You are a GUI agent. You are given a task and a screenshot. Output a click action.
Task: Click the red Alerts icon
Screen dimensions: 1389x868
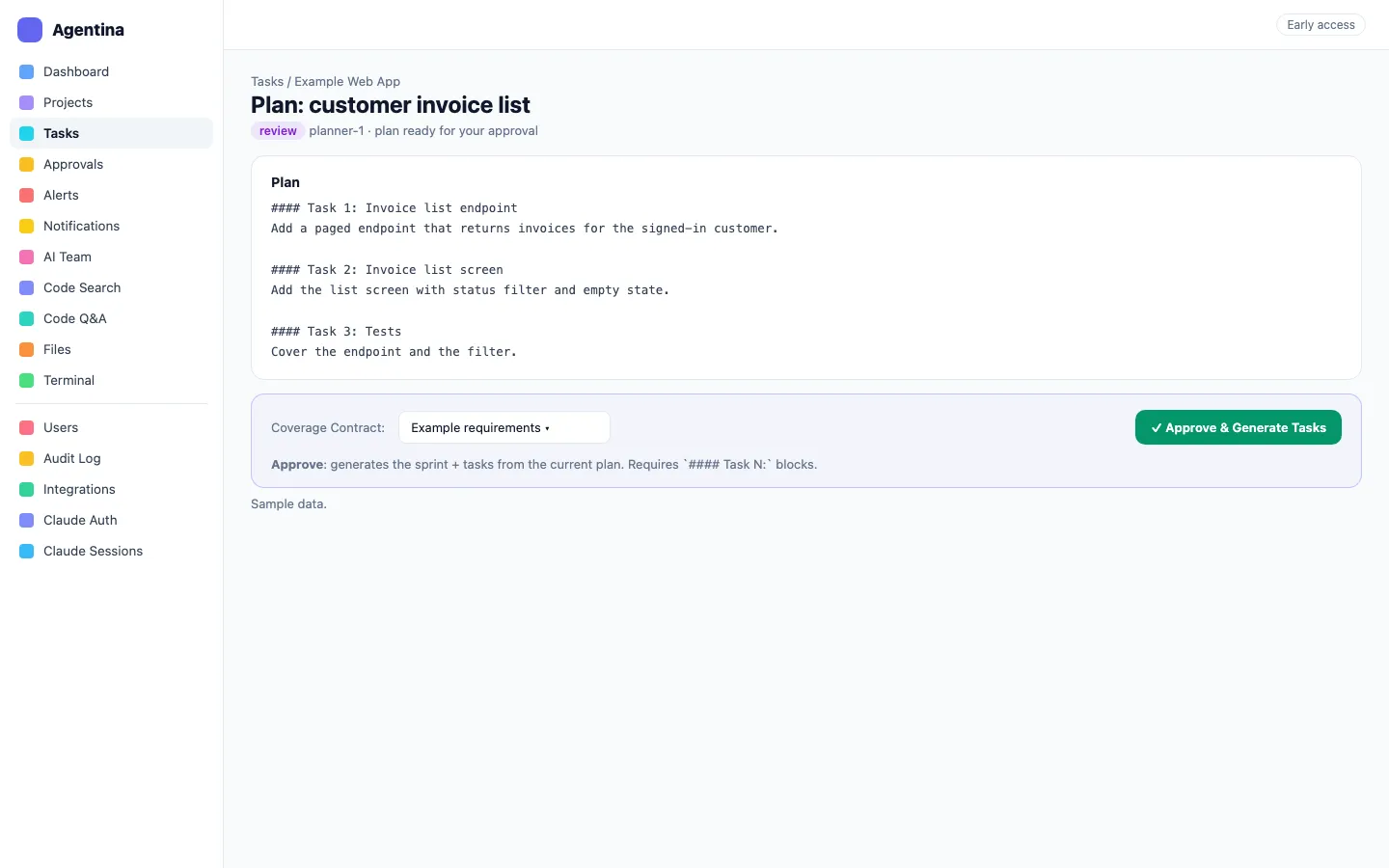(27, 196)
